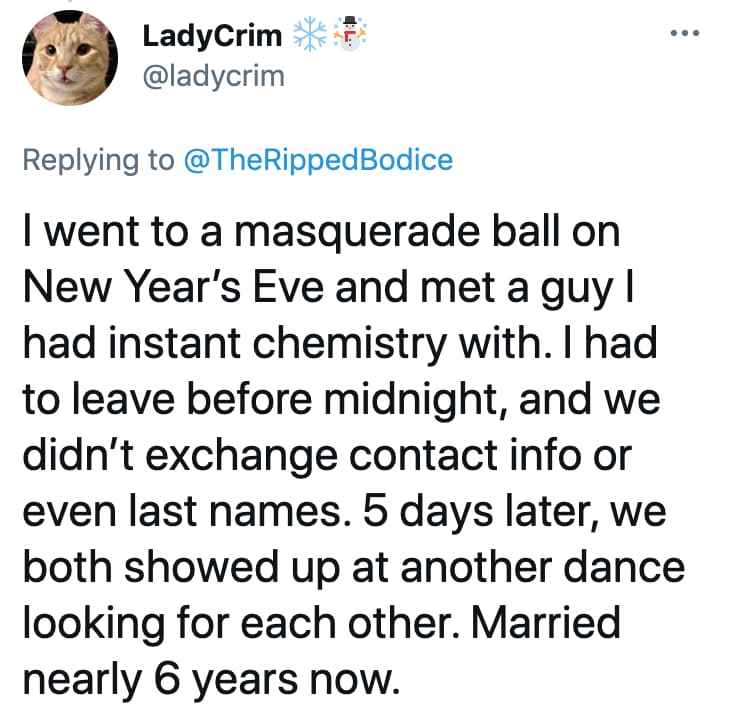The height and width of the screenshot is (726, 734).
Task: Click the snowman emoji in the name
Action: [x=347, y=36]
